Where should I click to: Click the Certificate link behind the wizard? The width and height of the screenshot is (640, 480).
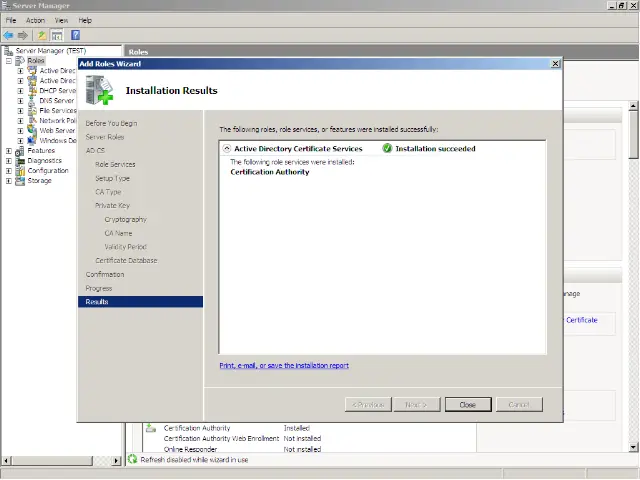[582, 320]
